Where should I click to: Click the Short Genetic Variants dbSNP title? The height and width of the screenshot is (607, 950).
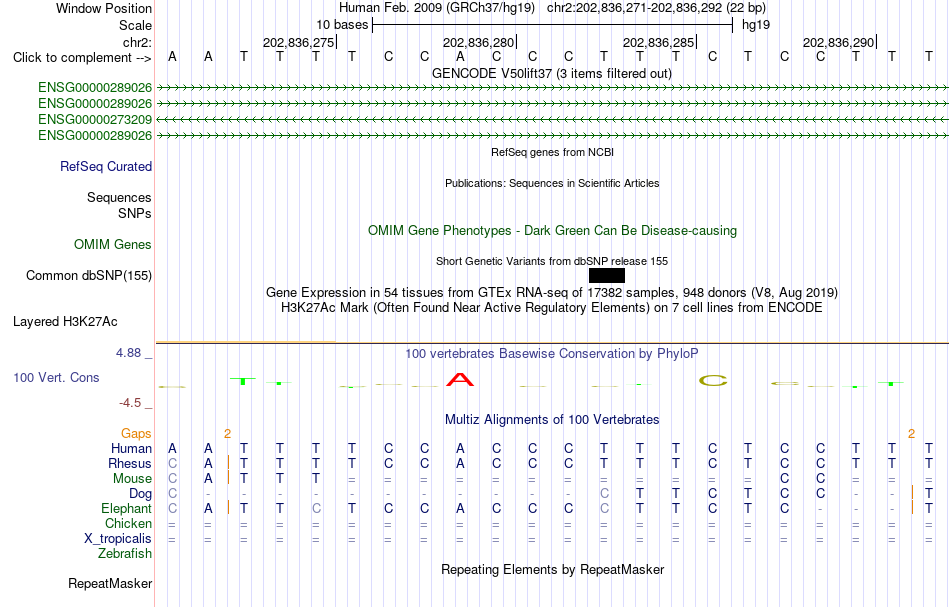point(552,261)
